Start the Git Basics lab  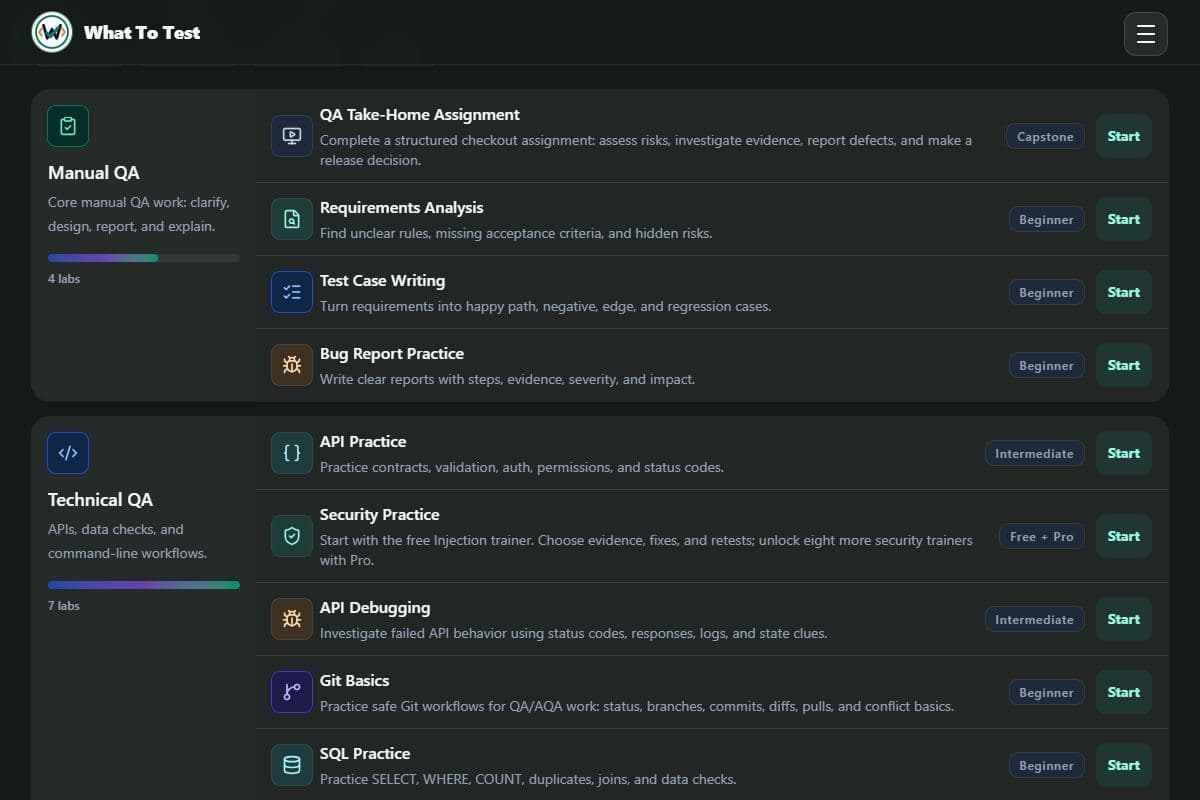pyautogui.click(x=1124, y=692)
